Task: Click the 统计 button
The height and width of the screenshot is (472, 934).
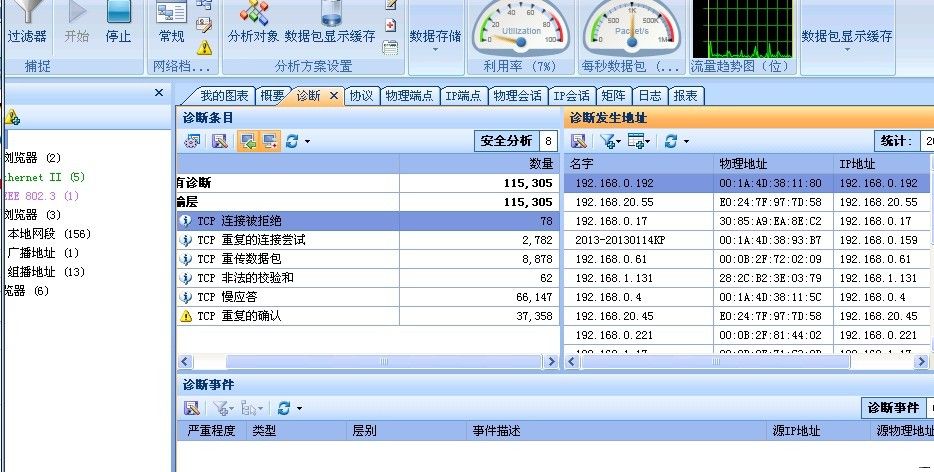Action: (897, 141)
